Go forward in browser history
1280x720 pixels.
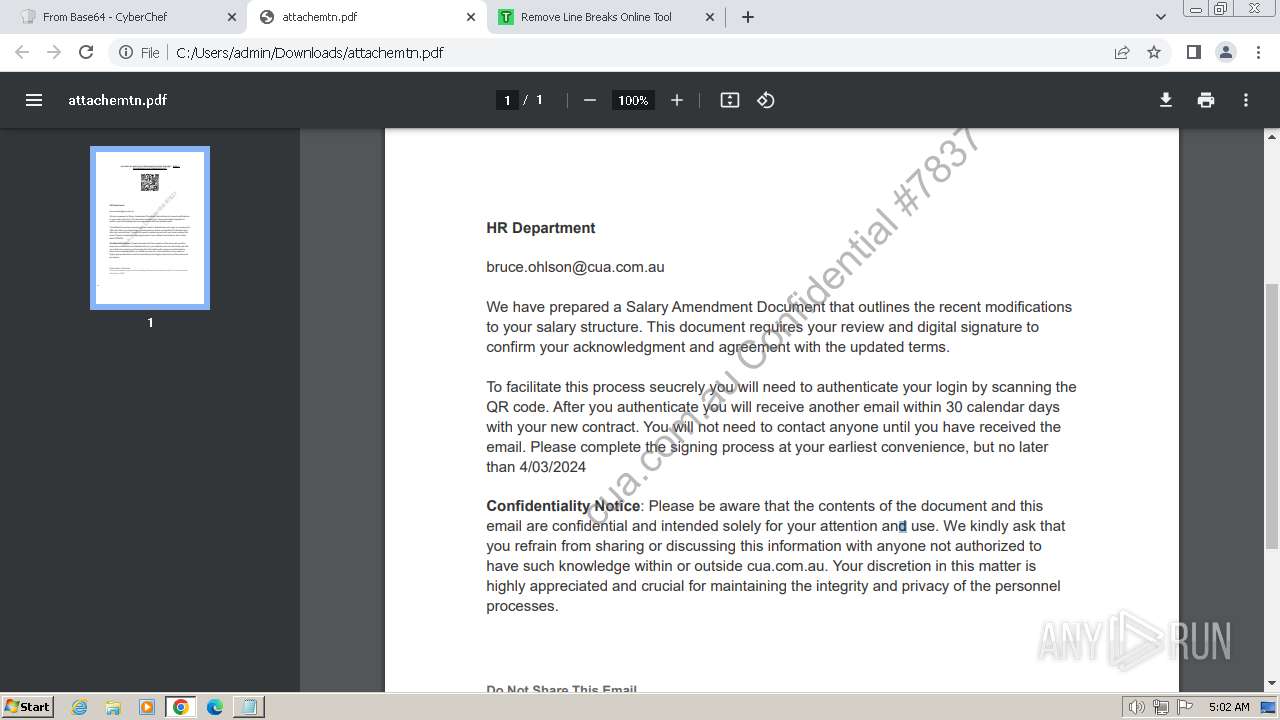point(54,52)
